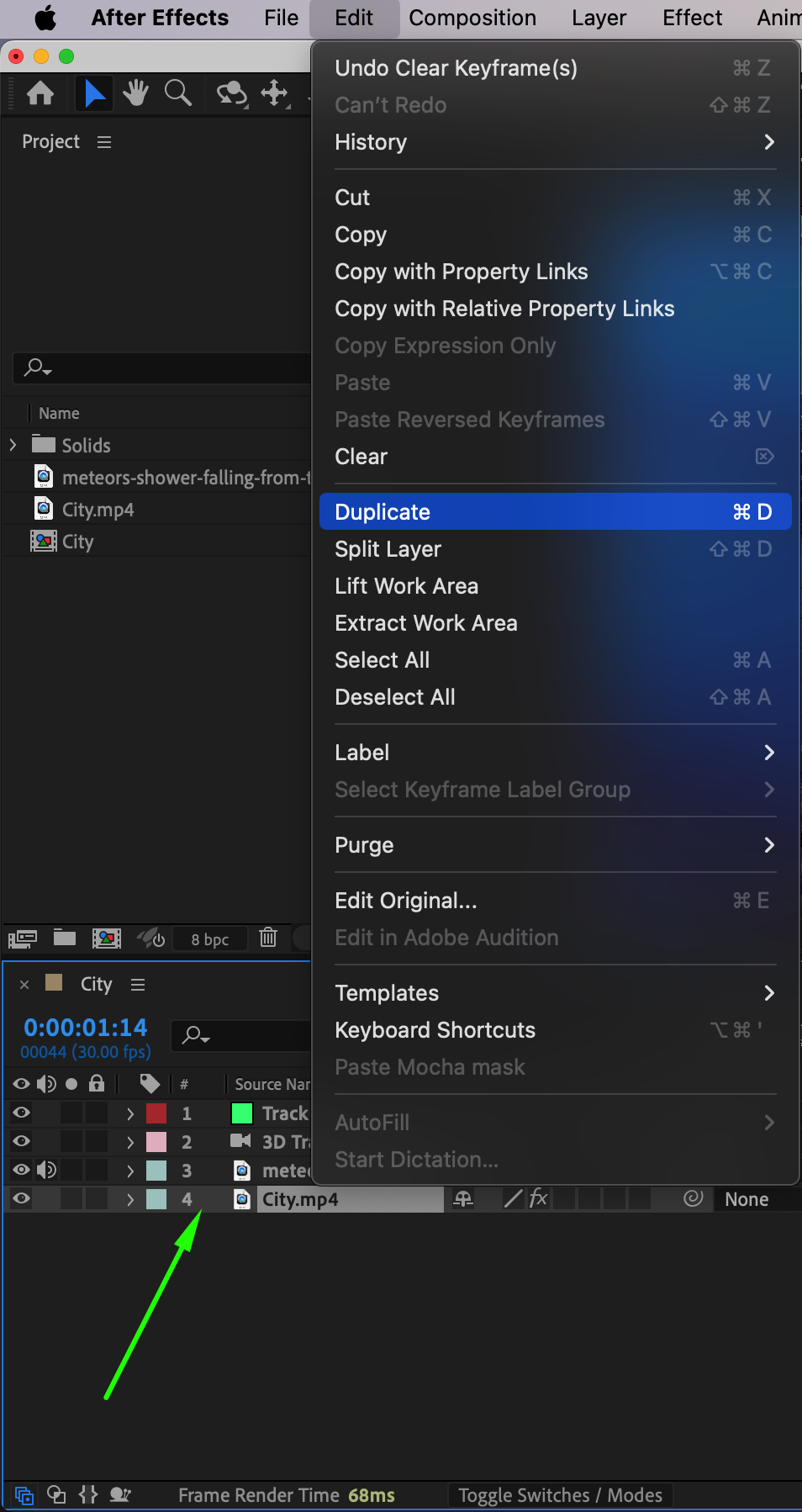Open the Project panel hamburger menu
This screenshot has height=1512, width=802.
coord(104,142)
